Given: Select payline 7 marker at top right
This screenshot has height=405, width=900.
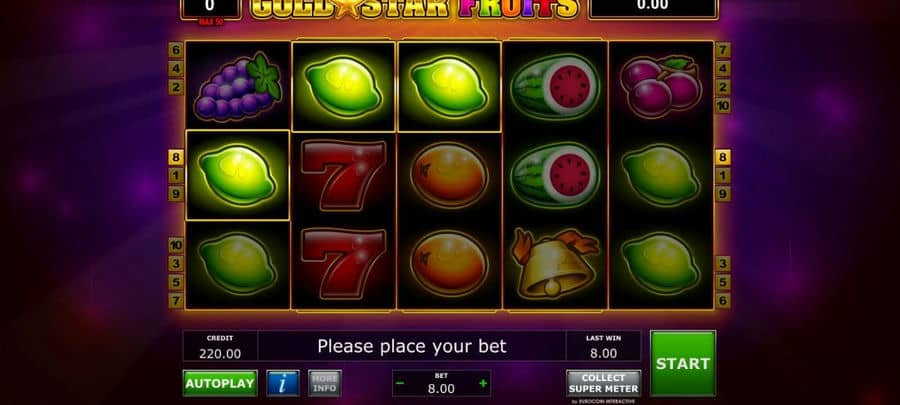Looking at the screenshot, I should [723, 50].
